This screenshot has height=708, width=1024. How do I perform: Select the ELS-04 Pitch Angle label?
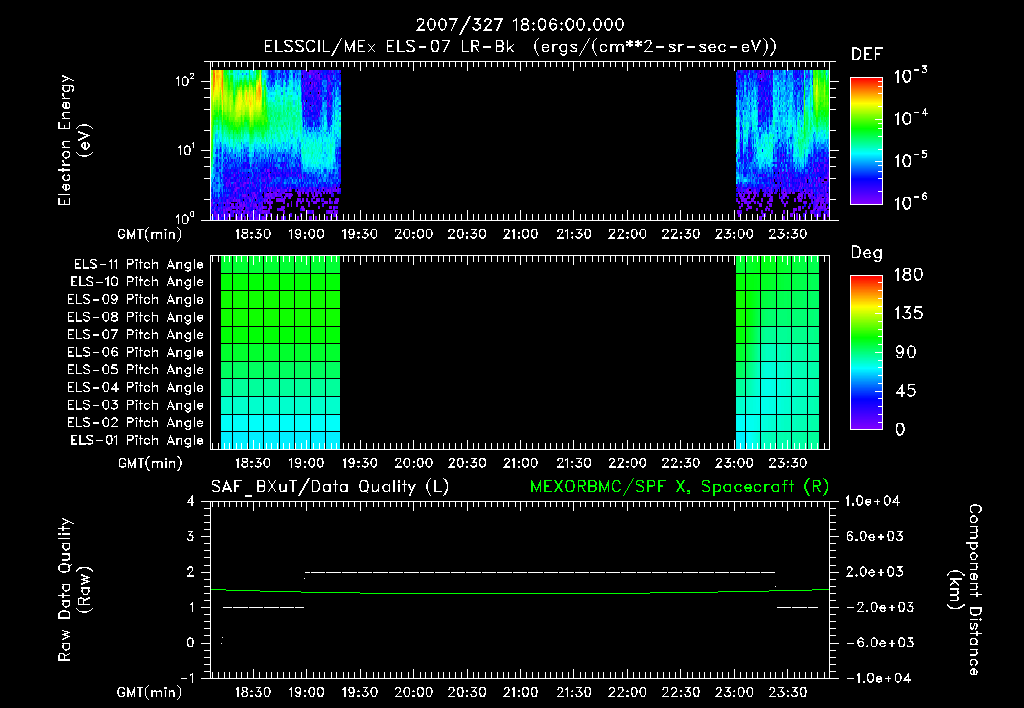135,388
